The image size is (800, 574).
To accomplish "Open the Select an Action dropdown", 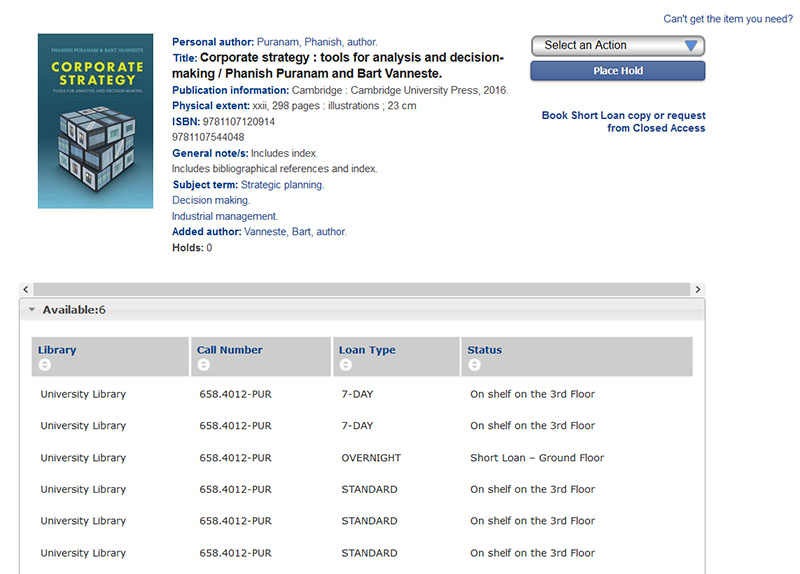I will pos(618,45).
